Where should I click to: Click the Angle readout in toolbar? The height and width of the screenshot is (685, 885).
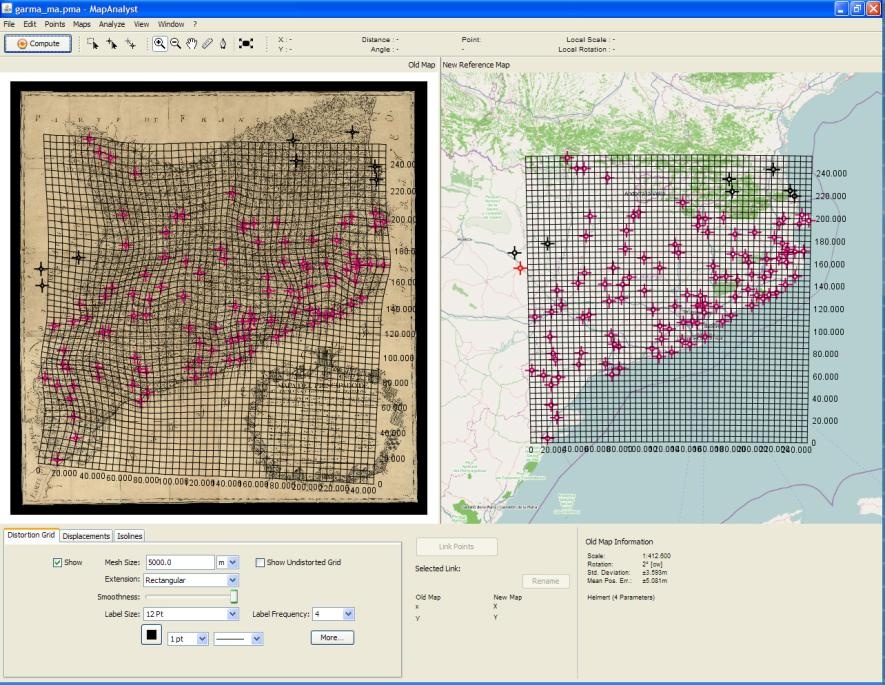384,49
